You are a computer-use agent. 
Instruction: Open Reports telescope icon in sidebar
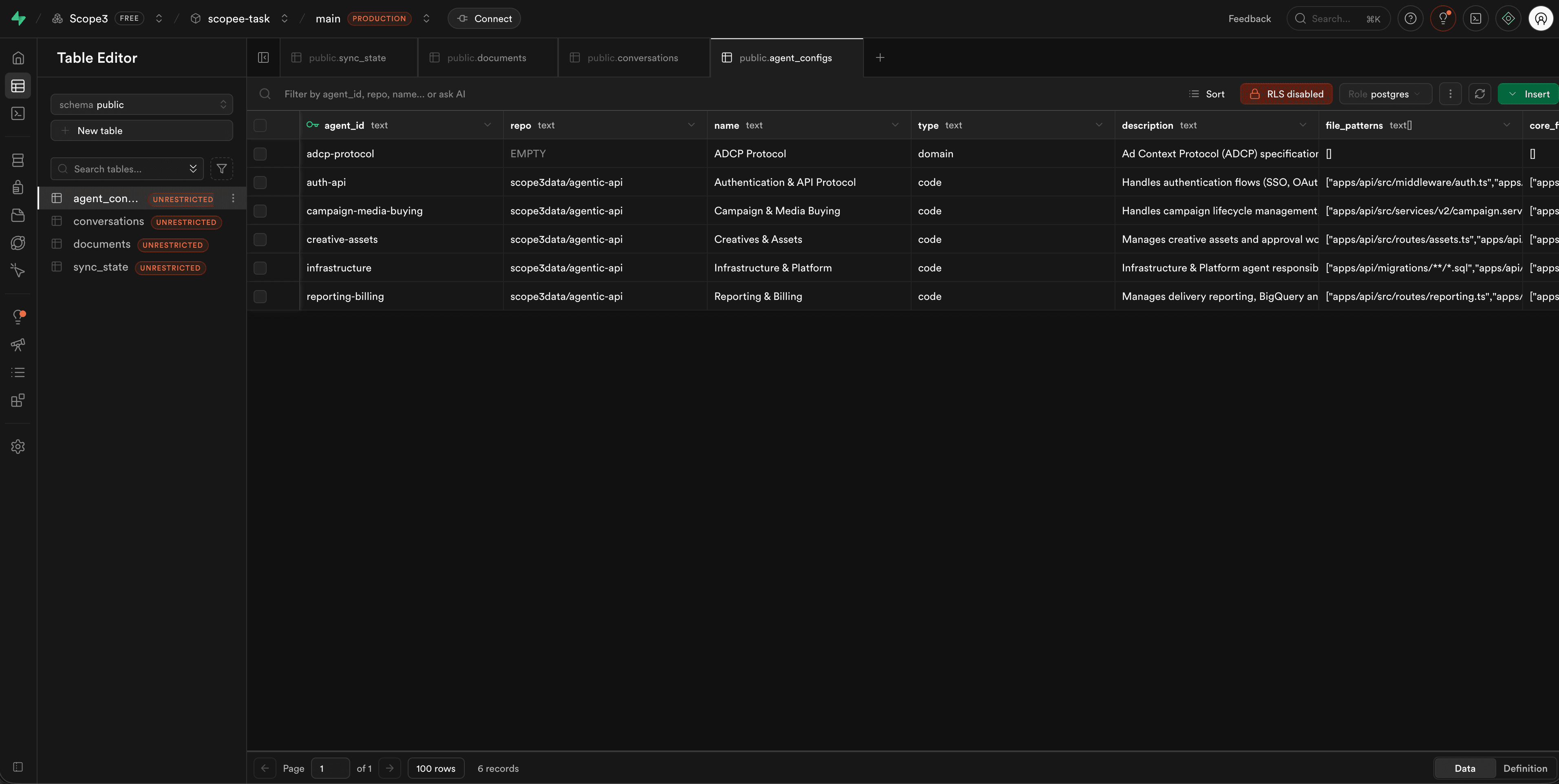[x=18, y=345]
